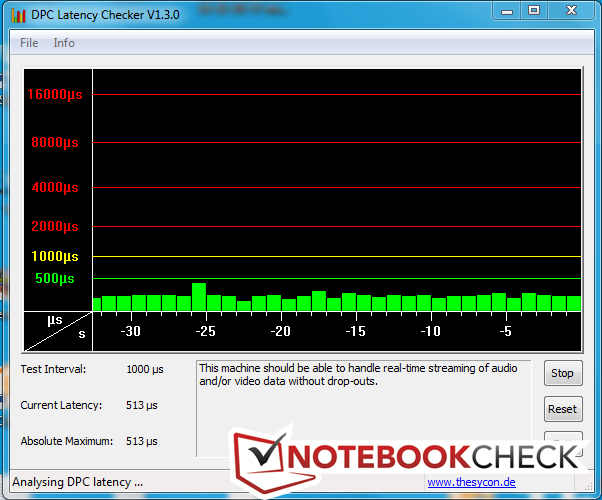Minimize the DPC Latency Checker window
This screenshot has height=500, width=602.
coord(507,11)
